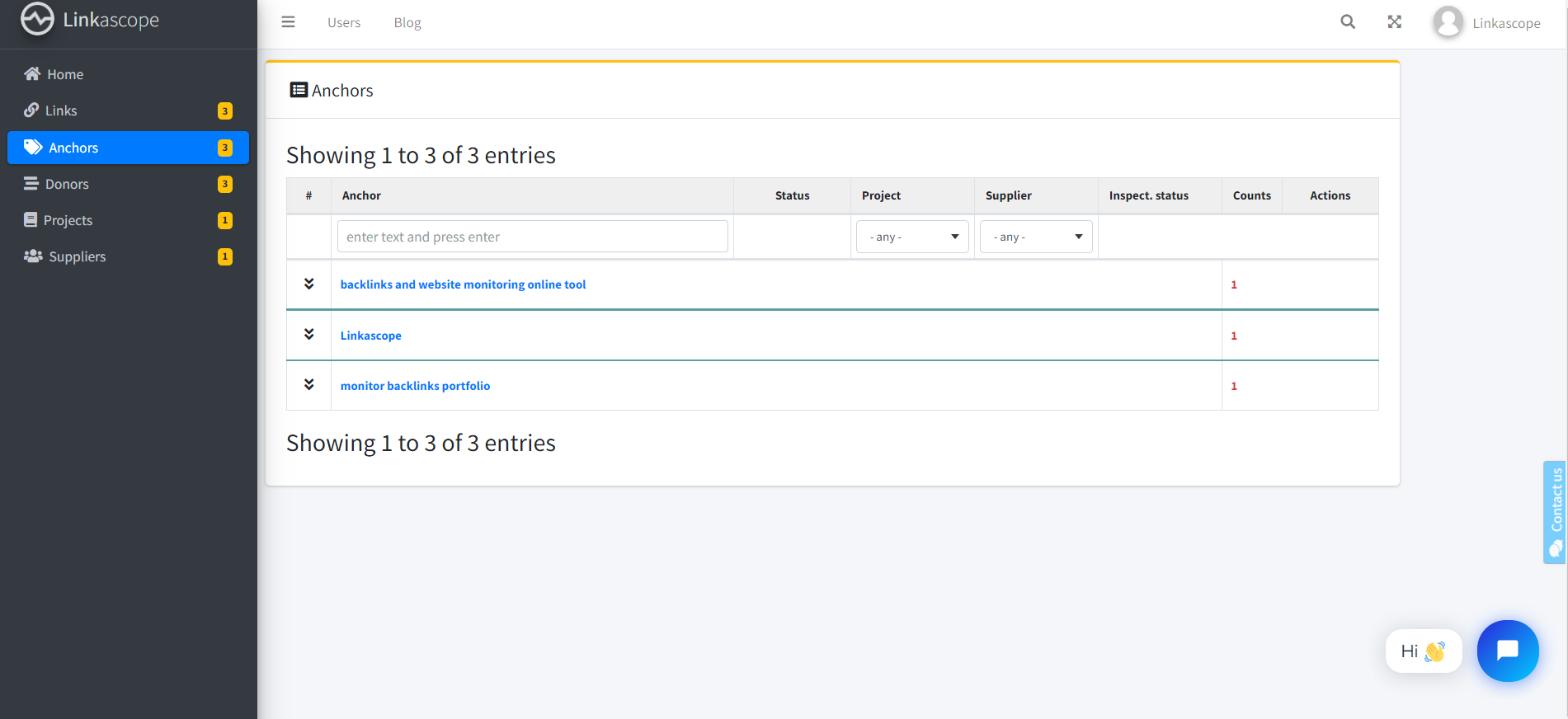Click count for 'monitor backlinks portfolio' row
Image resolution: width=1568 pixels, height=719 pixels.
[x=1234, y=386]
